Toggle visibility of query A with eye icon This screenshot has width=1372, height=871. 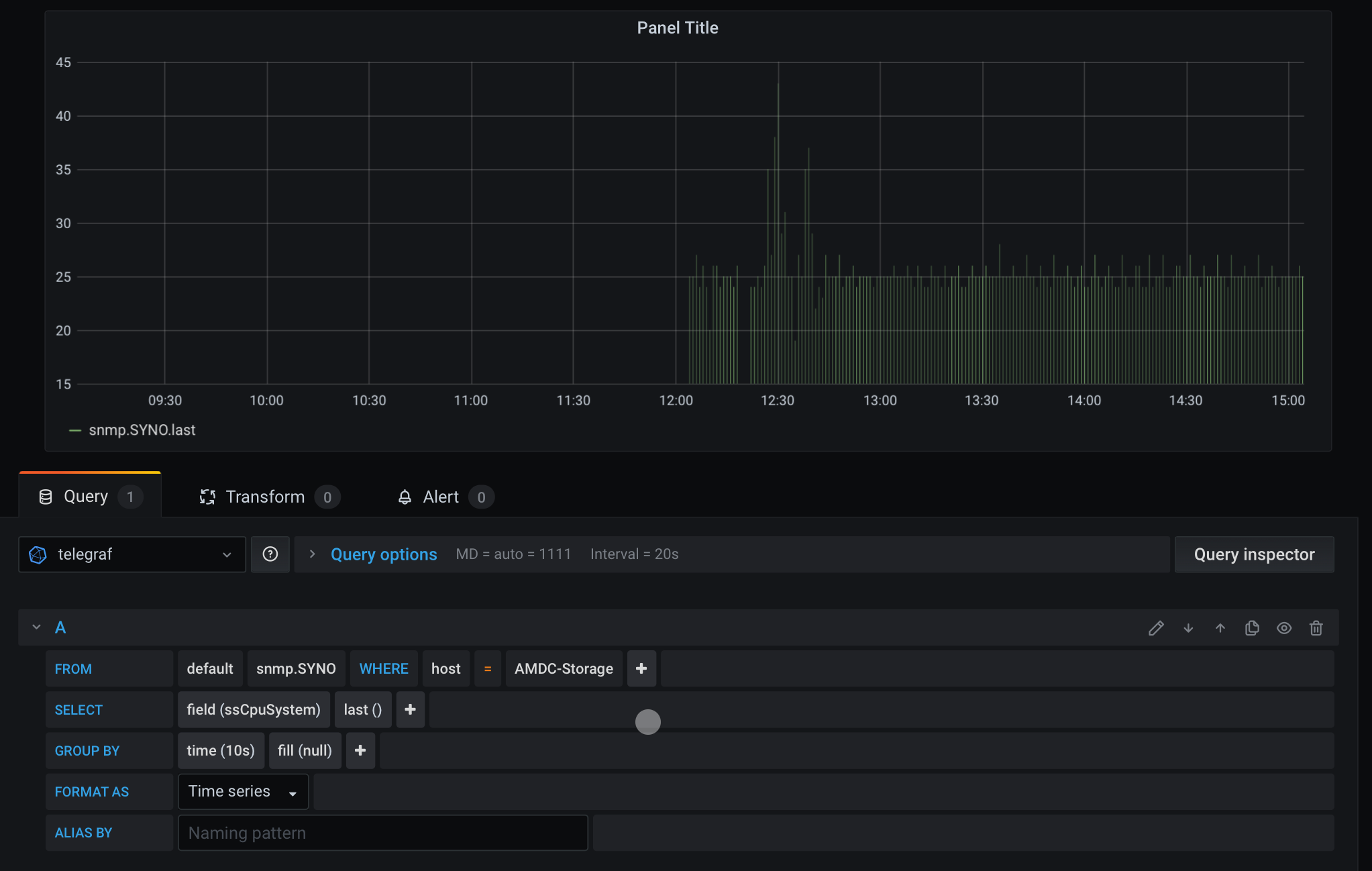coord(1284,628)
